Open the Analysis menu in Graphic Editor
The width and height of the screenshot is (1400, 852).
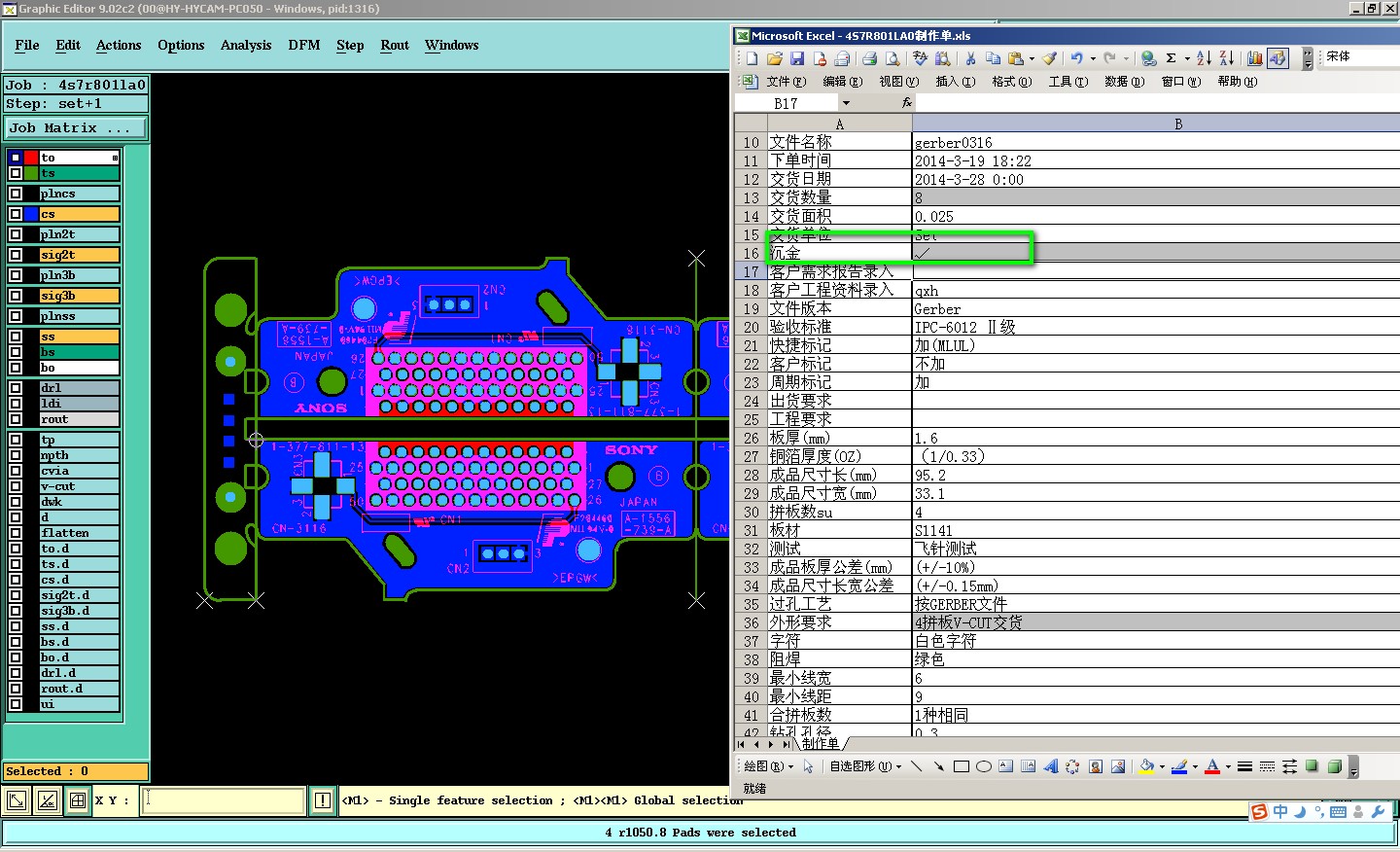[246, 45]
